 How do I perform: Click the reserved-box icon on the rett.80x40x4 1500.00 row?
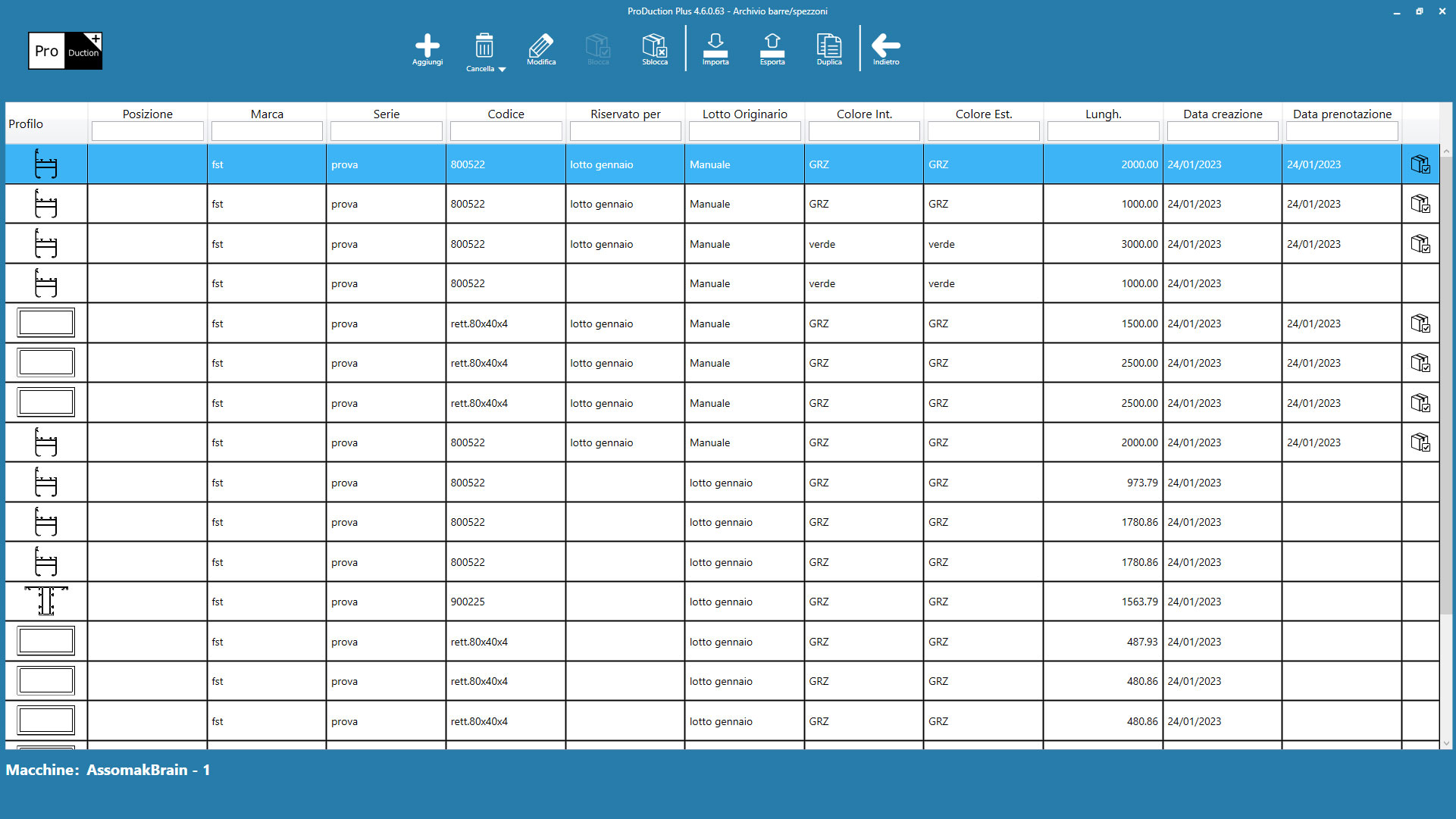pyautogui.click(x=1420, y=324)
